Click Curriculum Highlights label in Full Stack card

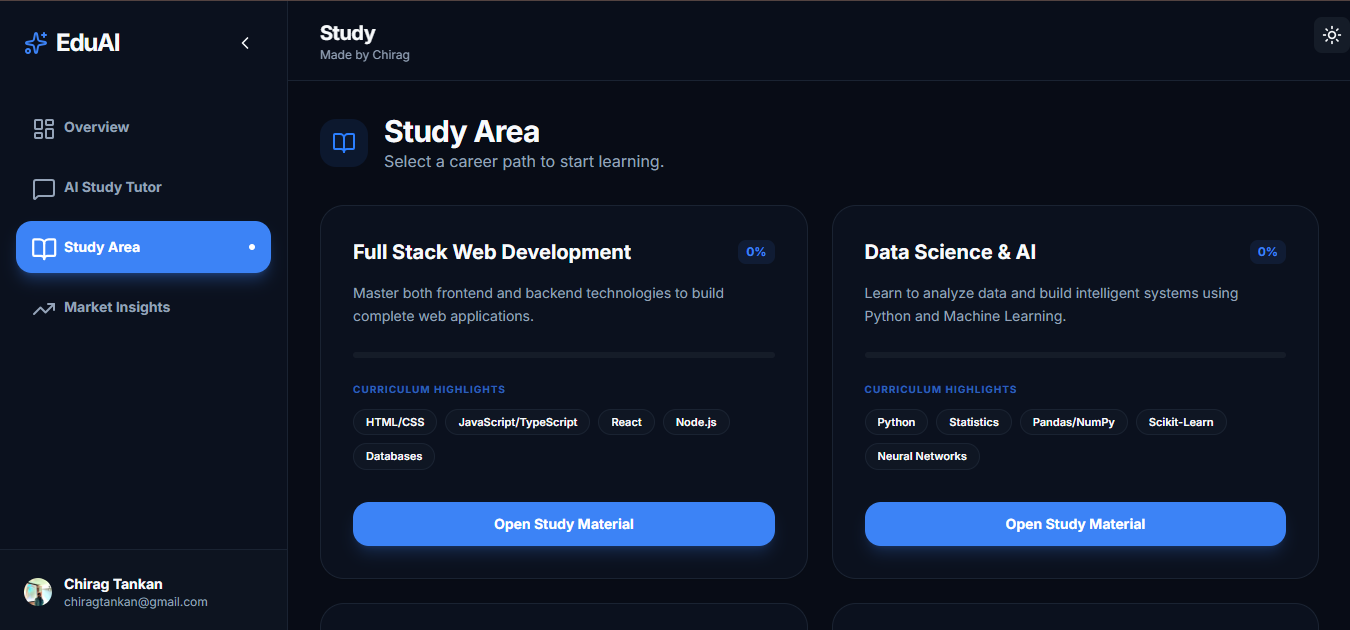tap(429, 389)
